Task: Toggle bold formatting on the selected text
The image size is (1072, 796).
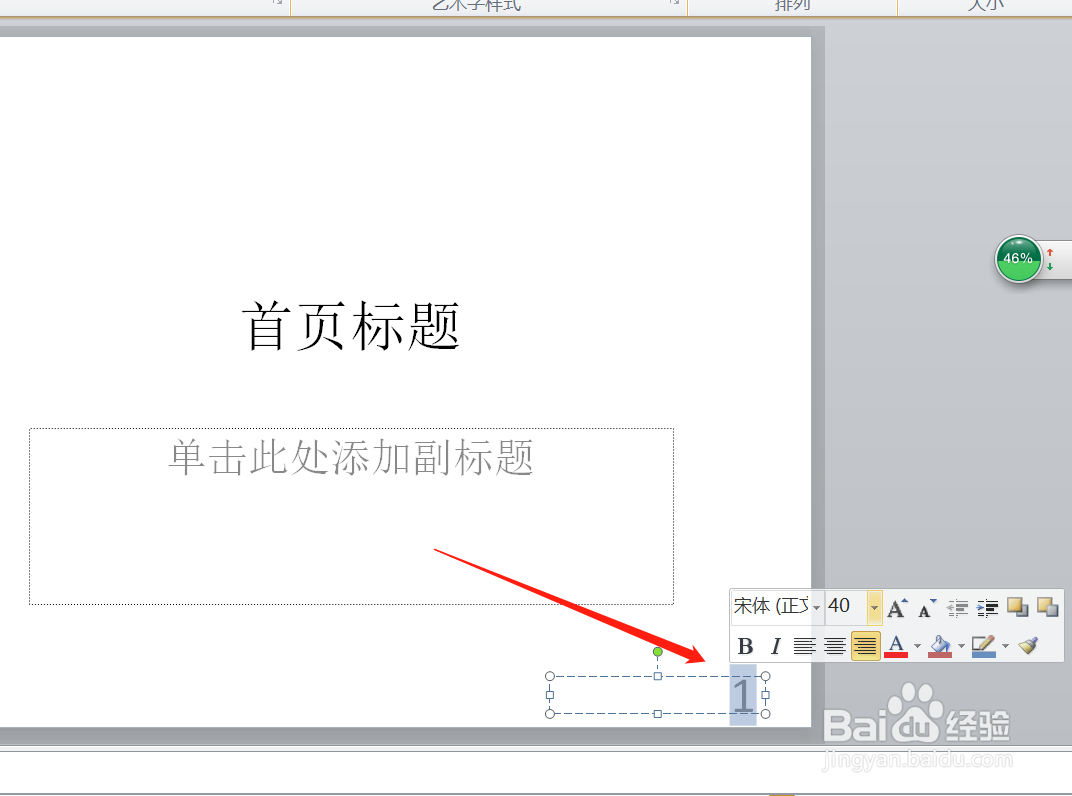Action: pos(746,645)
